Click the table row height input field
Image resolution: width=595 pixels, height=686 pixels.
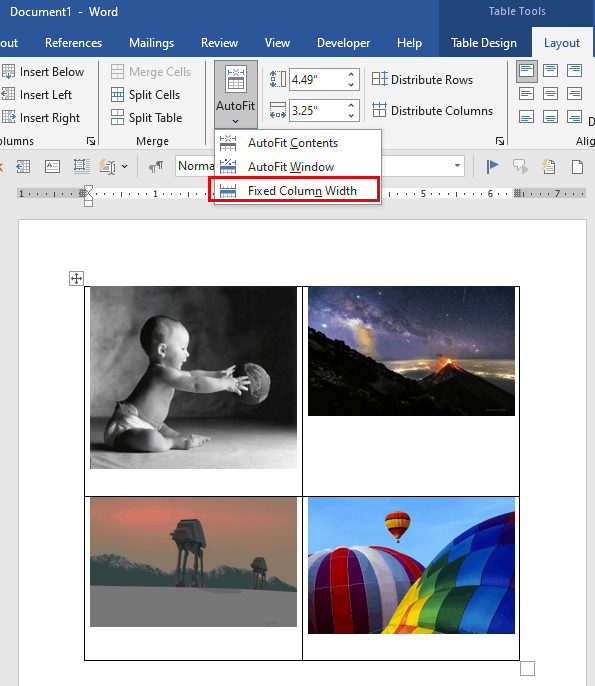[318, 80]
